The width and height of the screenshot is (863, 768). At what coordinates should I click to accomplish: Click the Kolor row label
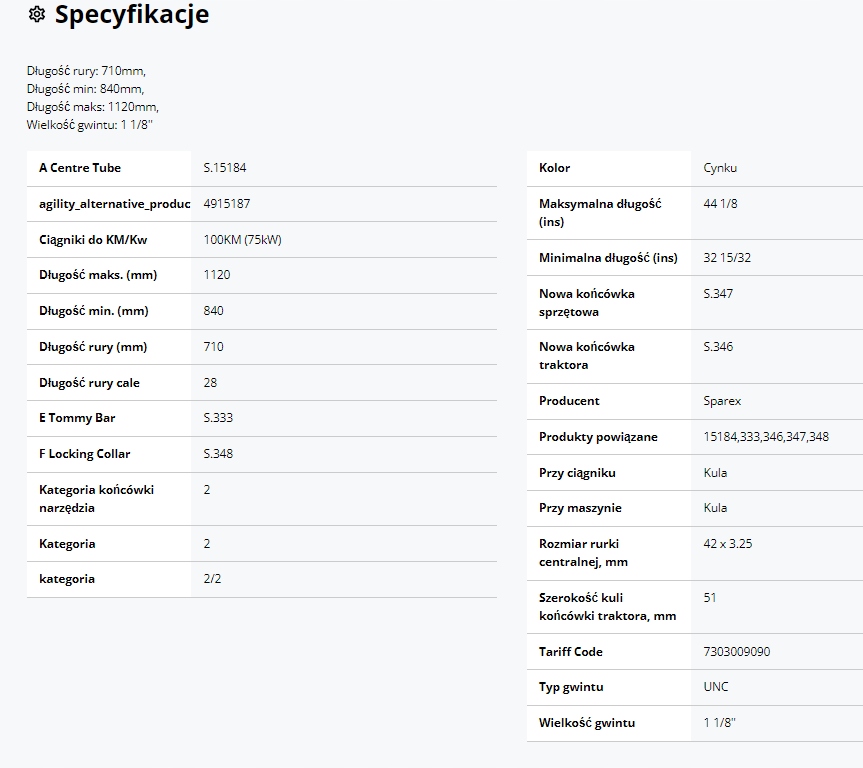tap(555, 168)
